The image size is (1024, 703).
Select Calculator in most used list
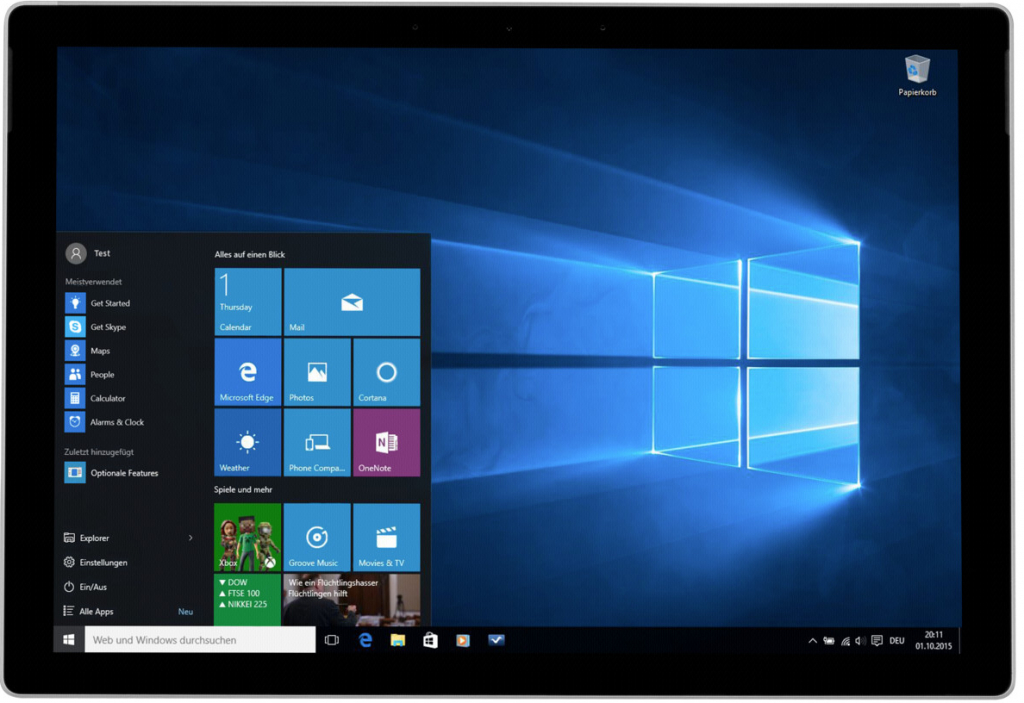click(108, 398)
